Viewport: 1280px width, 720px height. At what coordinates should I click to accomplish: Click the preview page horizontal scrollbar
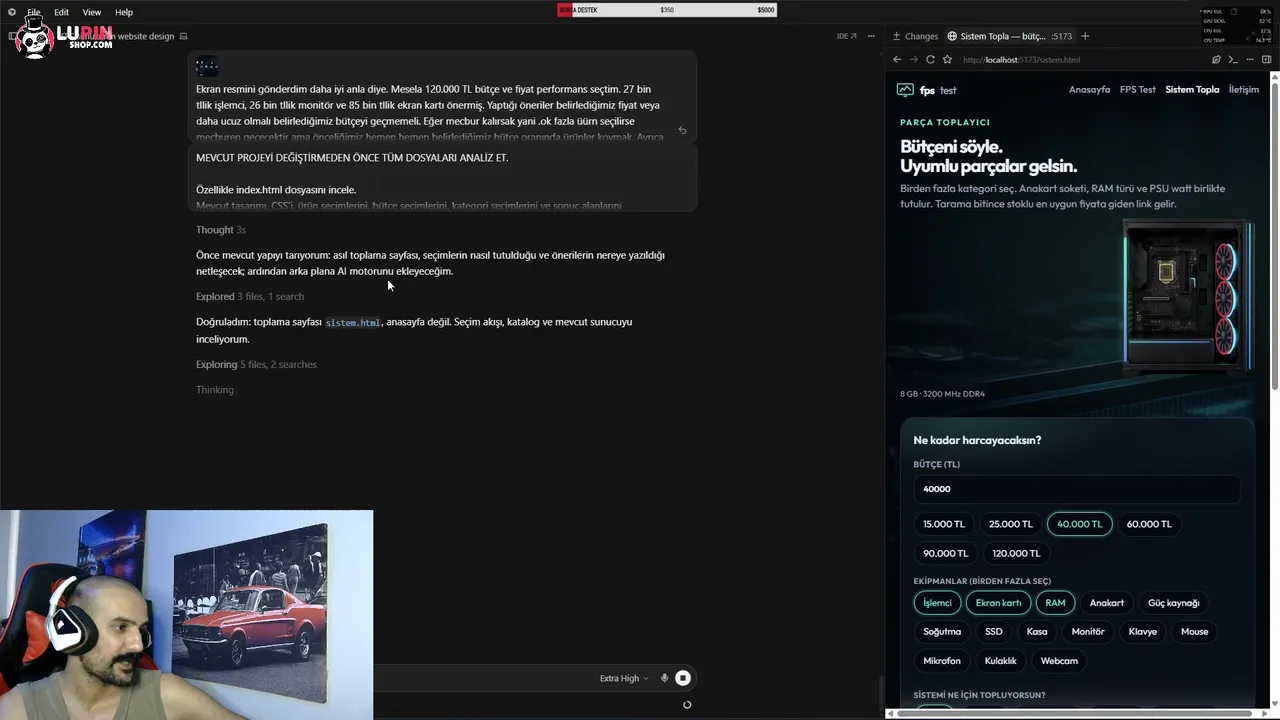coord(1075,713)
